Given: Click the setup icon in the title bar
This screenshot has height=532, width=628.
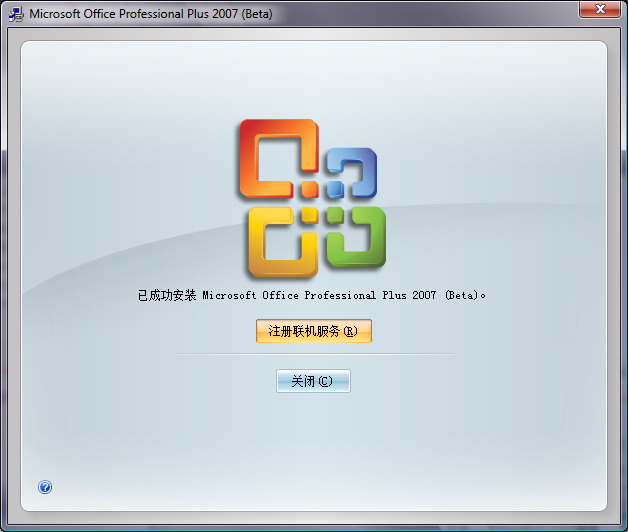Looking at the screenshot, I should coord(16,14).
